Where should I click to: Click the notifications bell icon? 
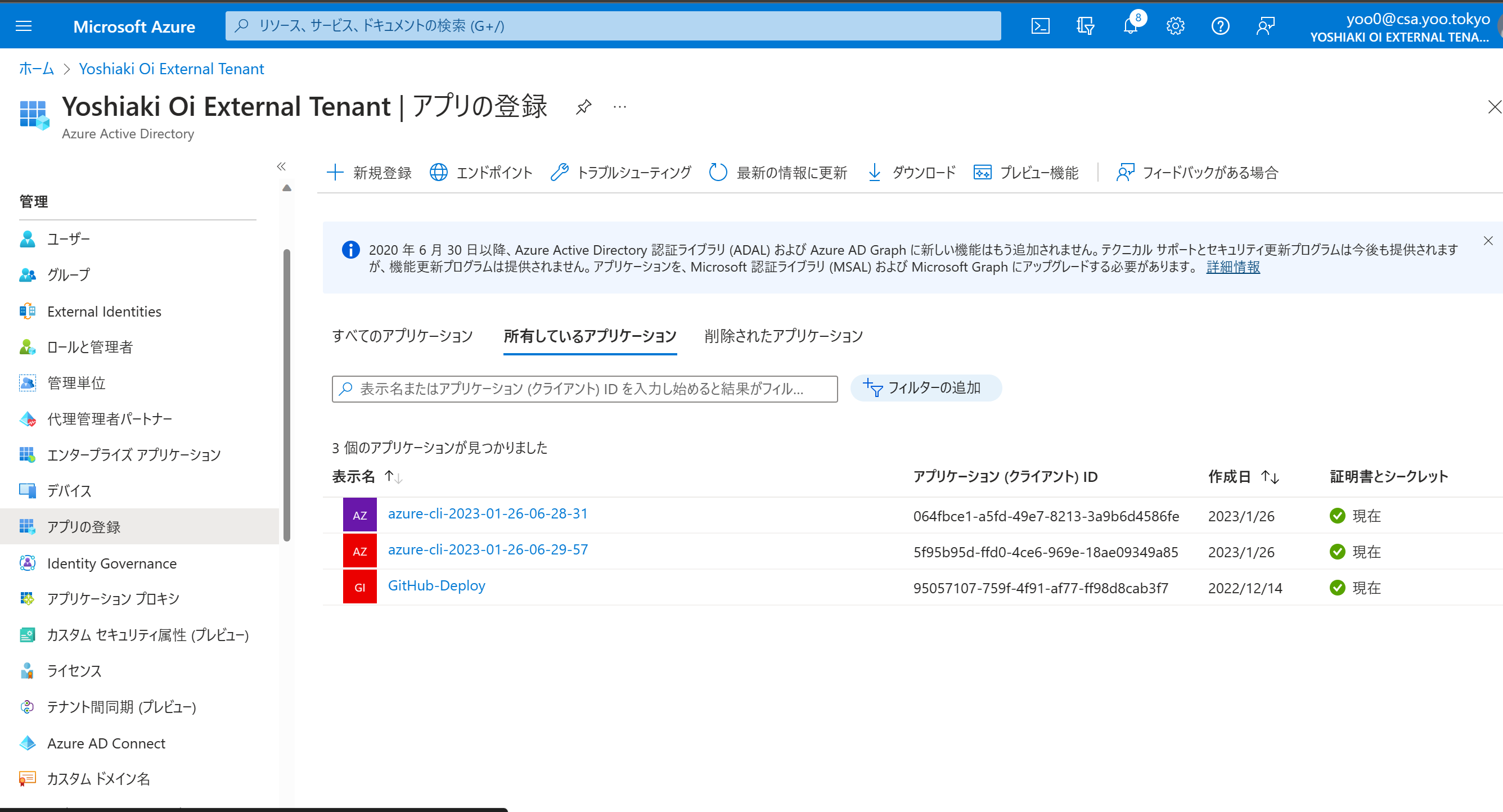click(x=1131, y=26)
